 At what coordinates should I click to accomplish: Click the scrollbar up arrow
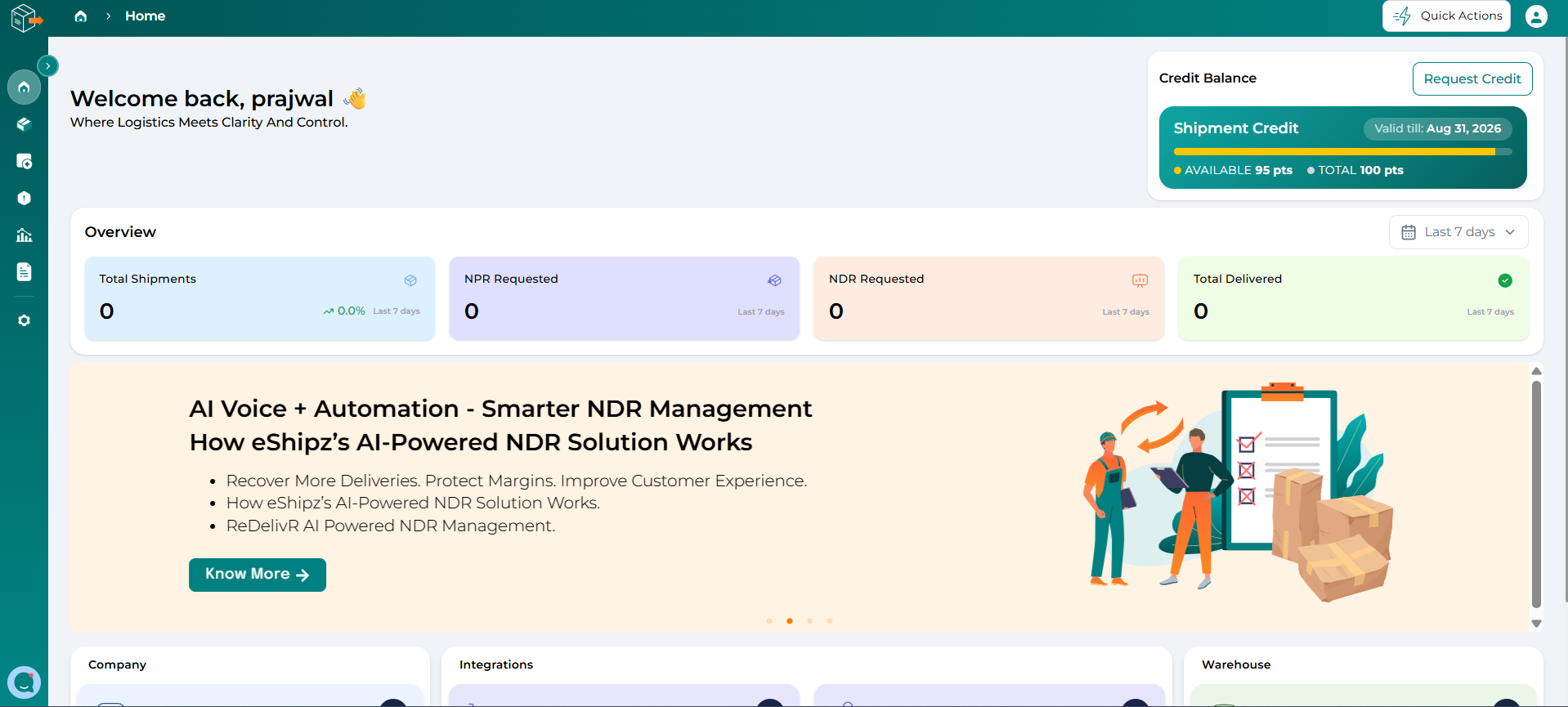click(x=1536, y=371)
